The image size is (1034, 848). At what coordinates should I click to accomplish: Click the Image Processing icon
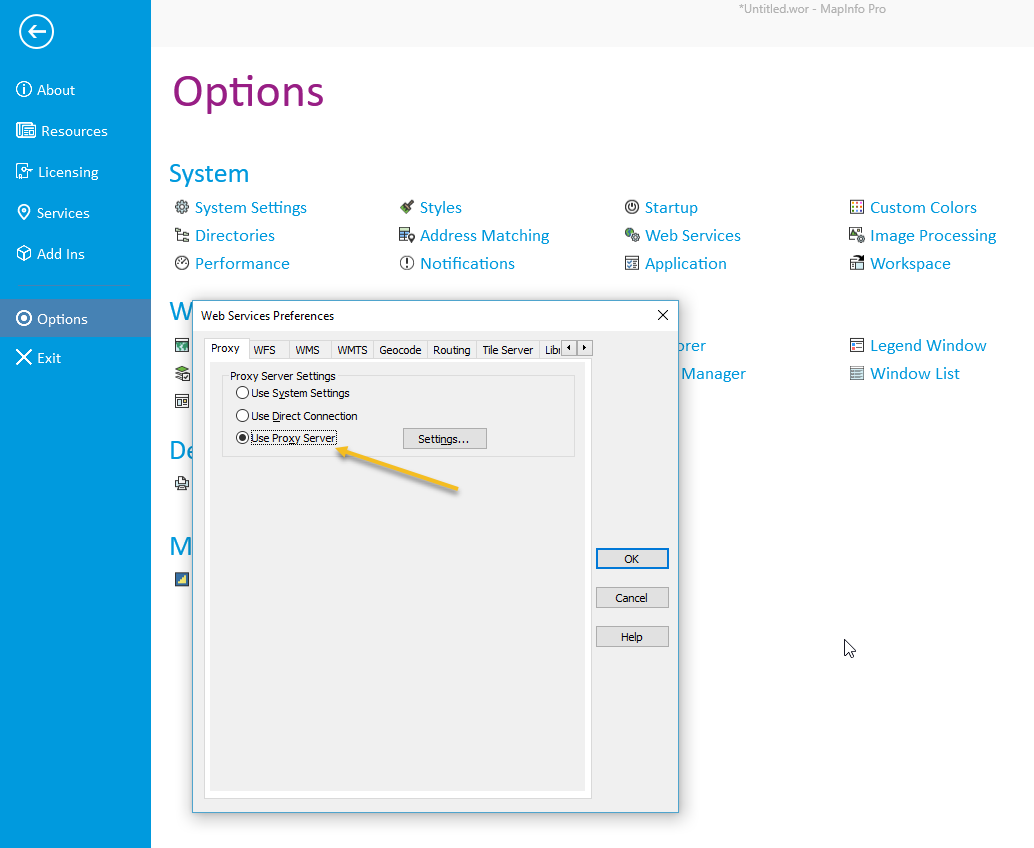[x=856, y=235]
